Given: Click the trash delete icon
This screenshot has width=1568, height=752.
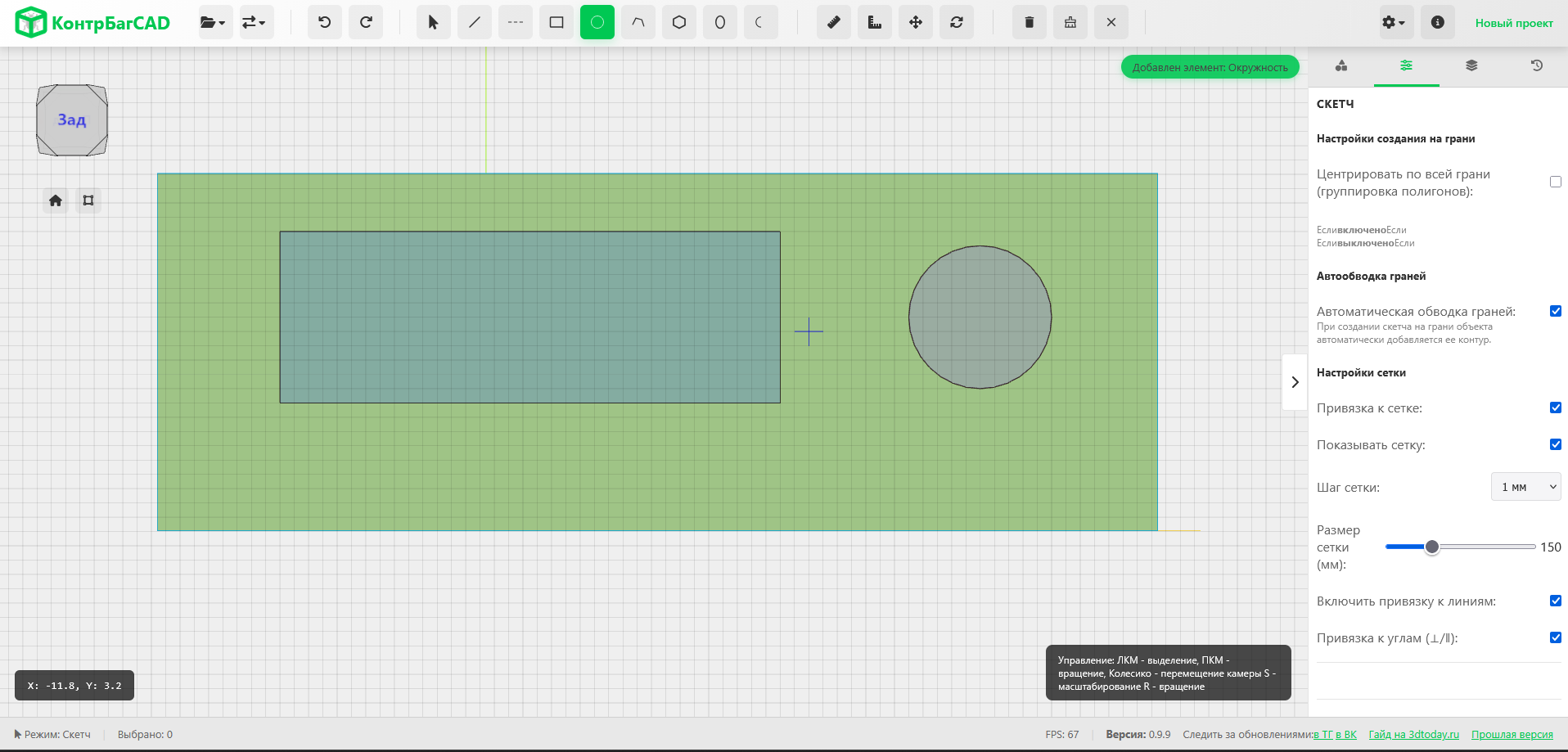Looking at the screenshot, I should pyautogui.click(x=1029, y=23).
